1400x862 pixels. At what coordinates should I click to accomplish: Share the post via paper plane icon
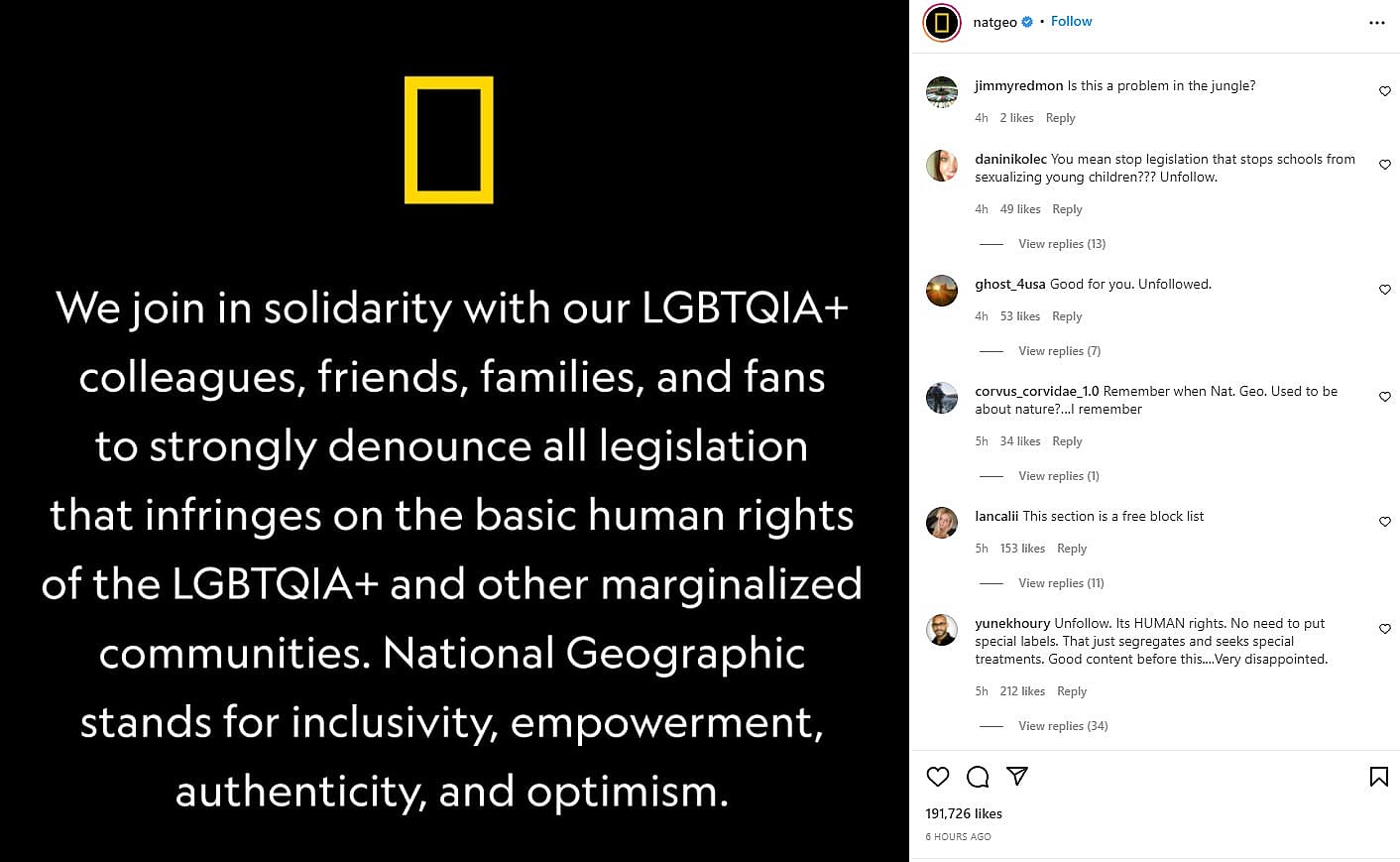(1017, 777)
